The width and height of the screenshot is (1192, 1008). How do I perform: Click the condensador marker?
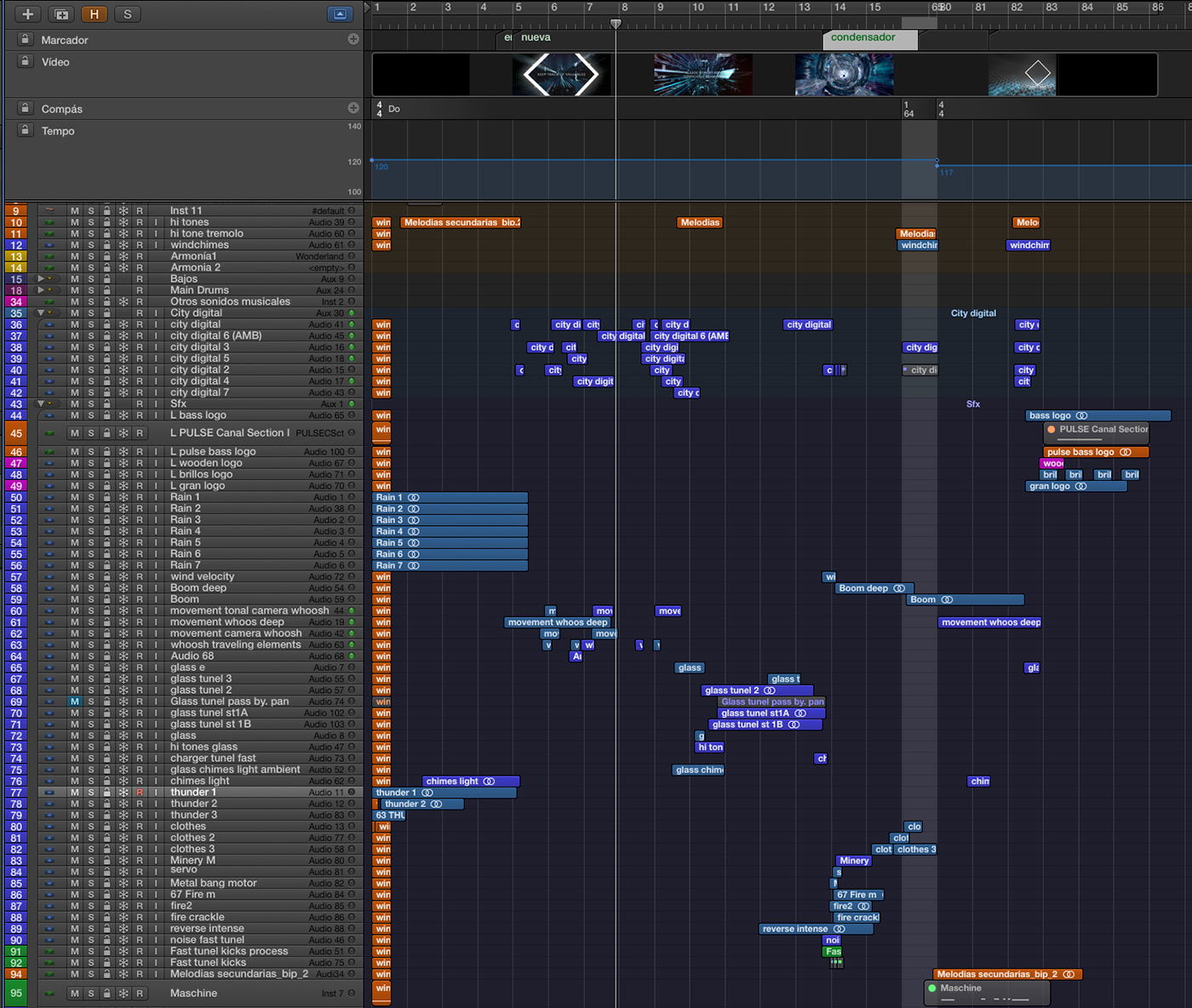coord(870,38)
